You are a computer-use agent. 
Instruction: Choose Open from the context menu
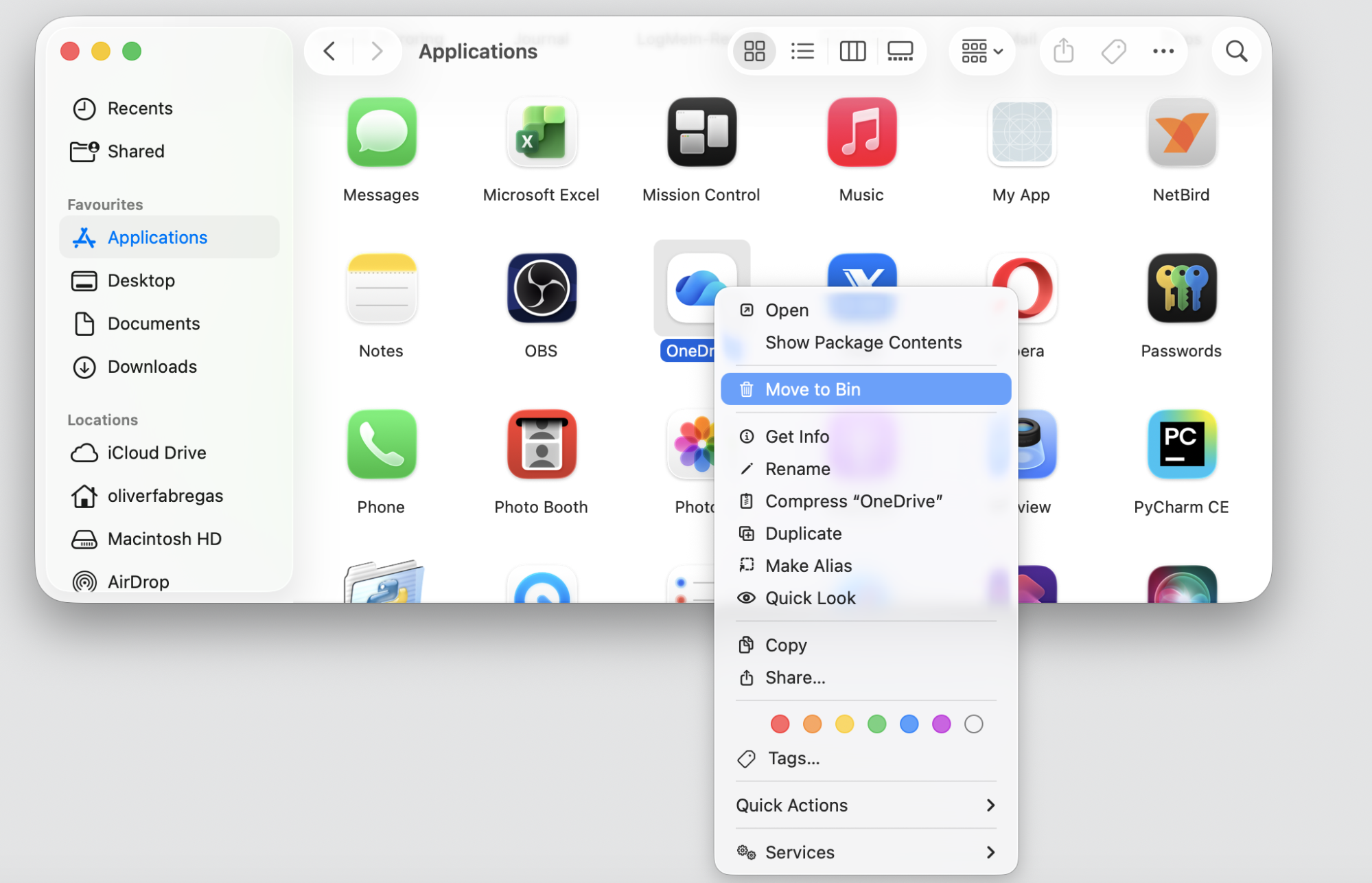865,310
